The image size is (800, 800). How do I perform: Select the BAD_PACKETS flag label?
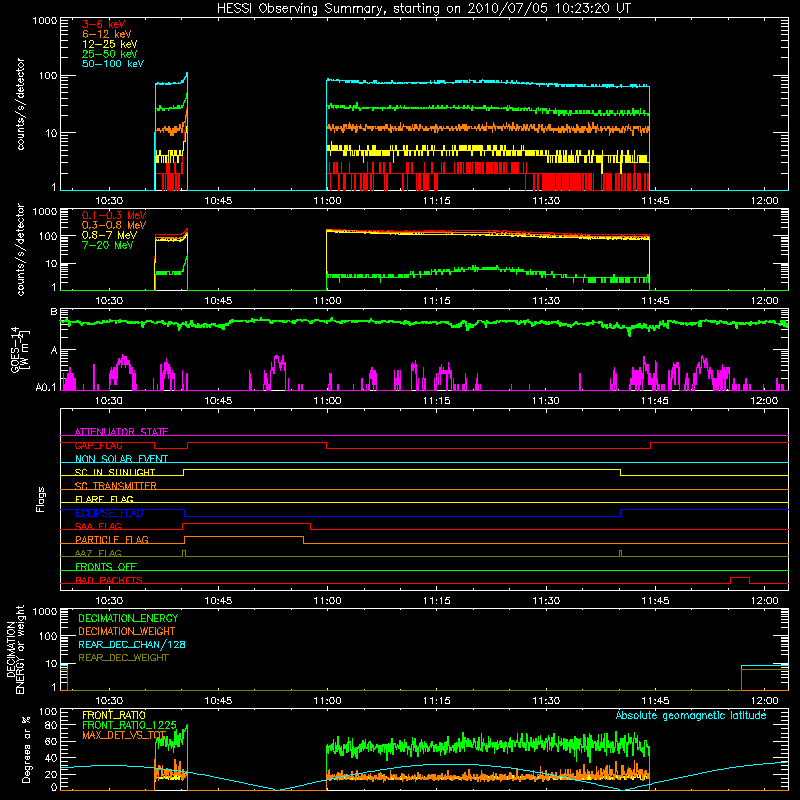coord(109,580)
